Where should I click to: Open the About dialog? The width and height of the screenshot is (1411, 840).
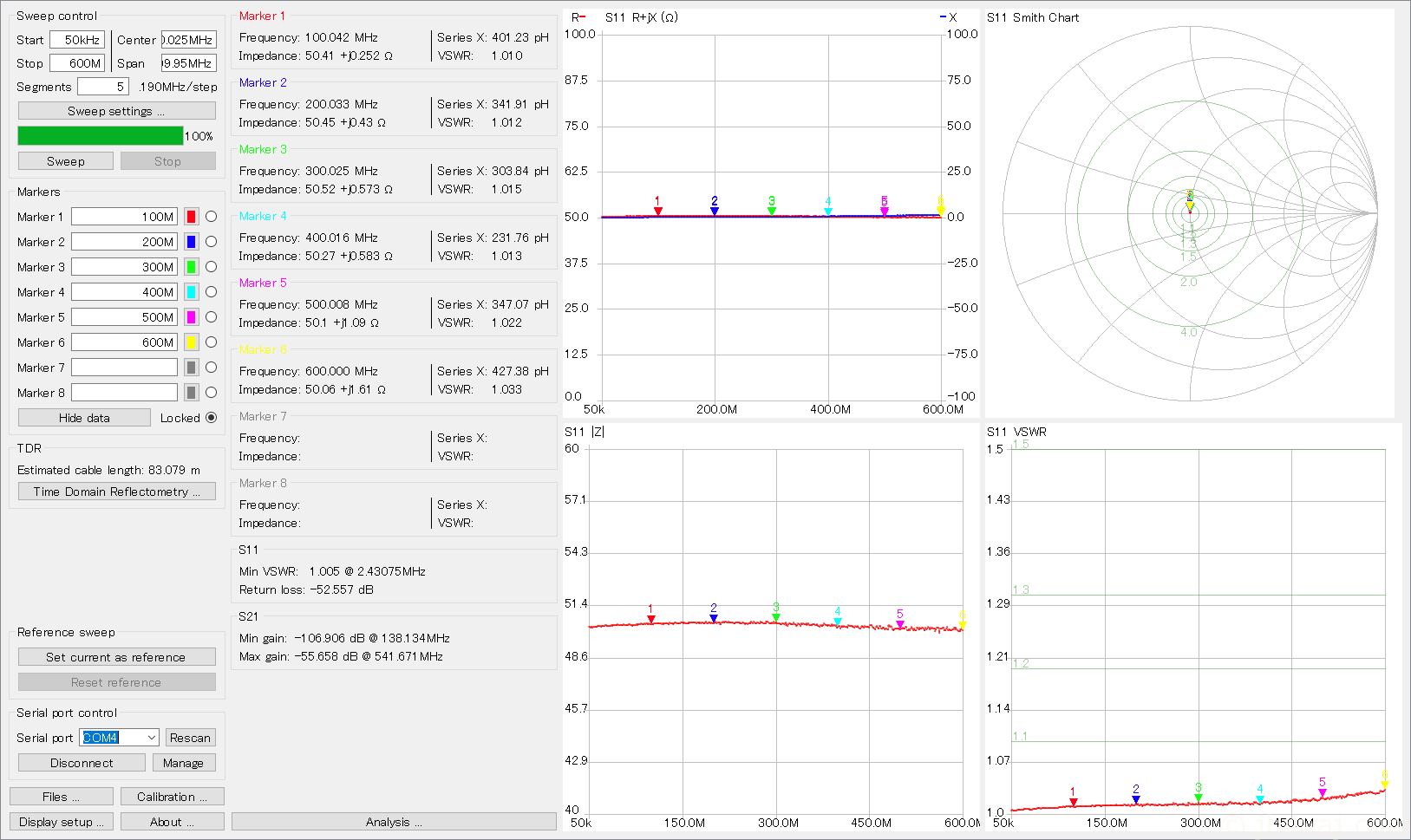pos(173,822)
